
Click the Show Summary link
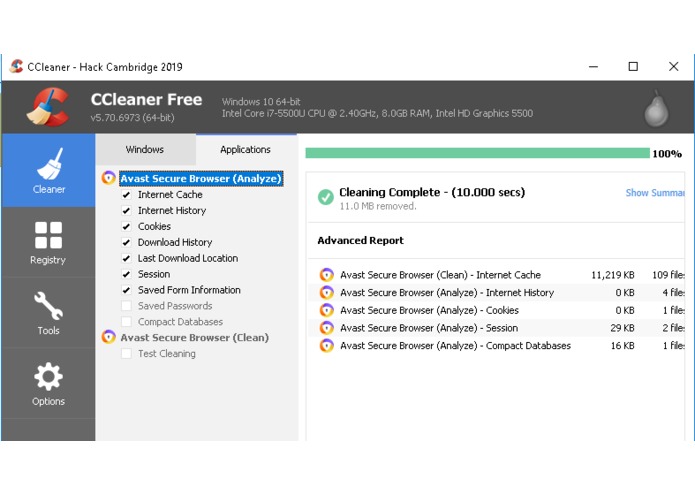655,193
